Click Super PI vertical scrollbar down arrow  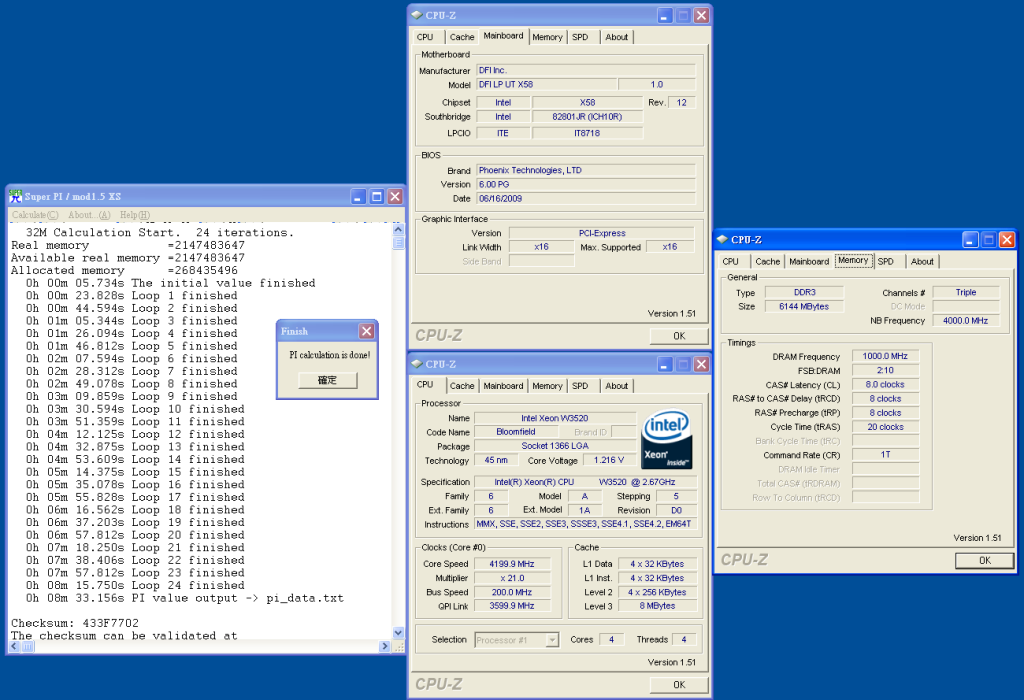click(x=398, y=632)
